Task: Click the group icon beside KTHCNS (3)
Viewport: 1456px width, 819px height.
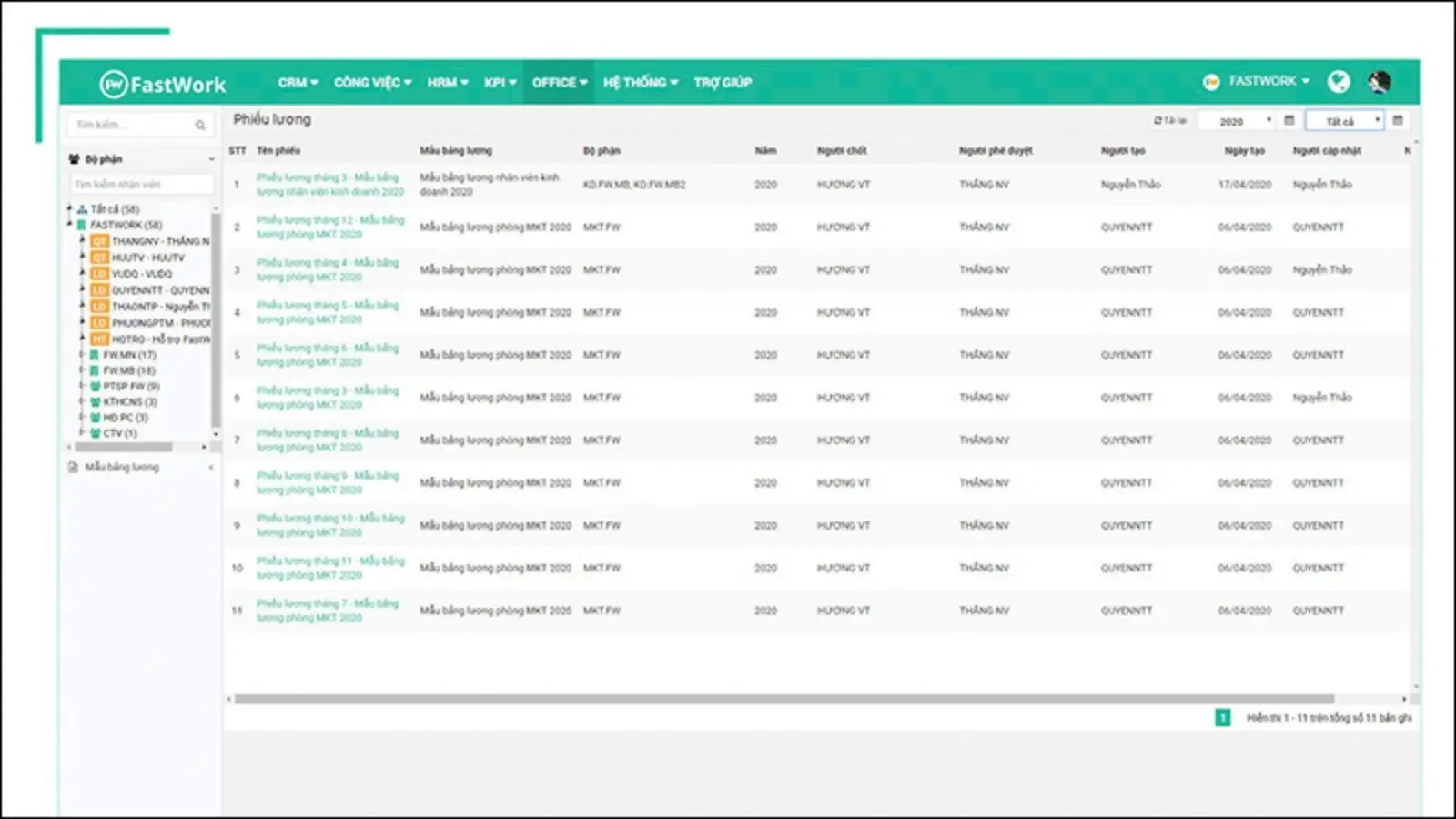Action: (x=96, y=401)
